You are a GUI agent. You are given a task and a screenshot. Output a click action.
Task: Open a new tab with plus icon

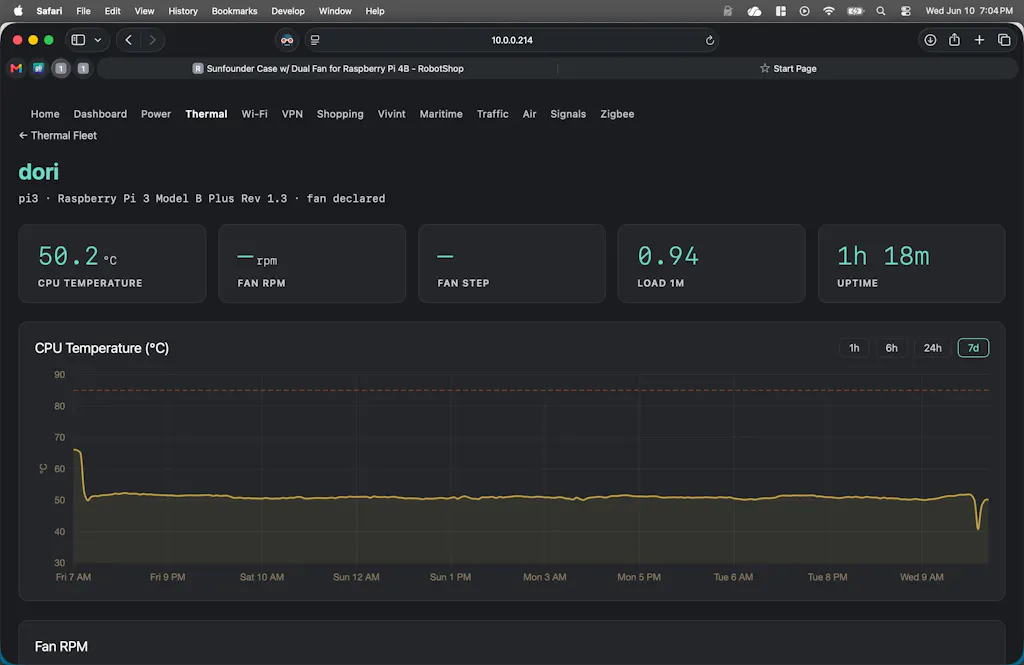point(980,40)
